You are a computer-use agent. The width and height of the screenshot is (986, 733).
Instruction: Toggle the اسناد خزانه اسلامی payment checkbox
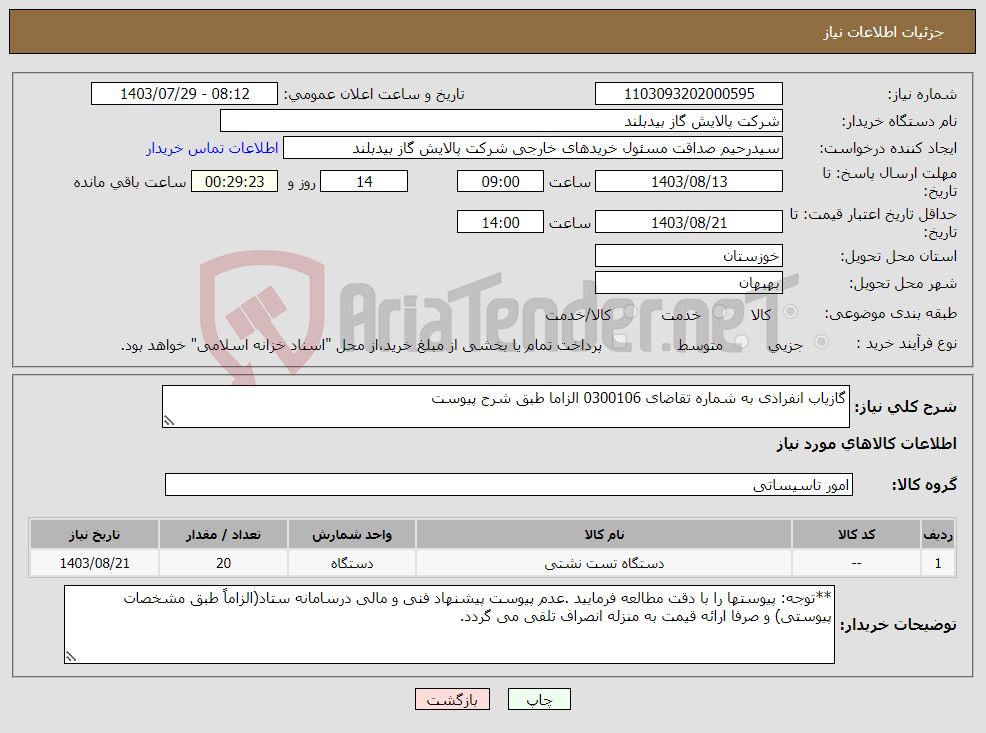pyautogui.click(x=621, y=342)
